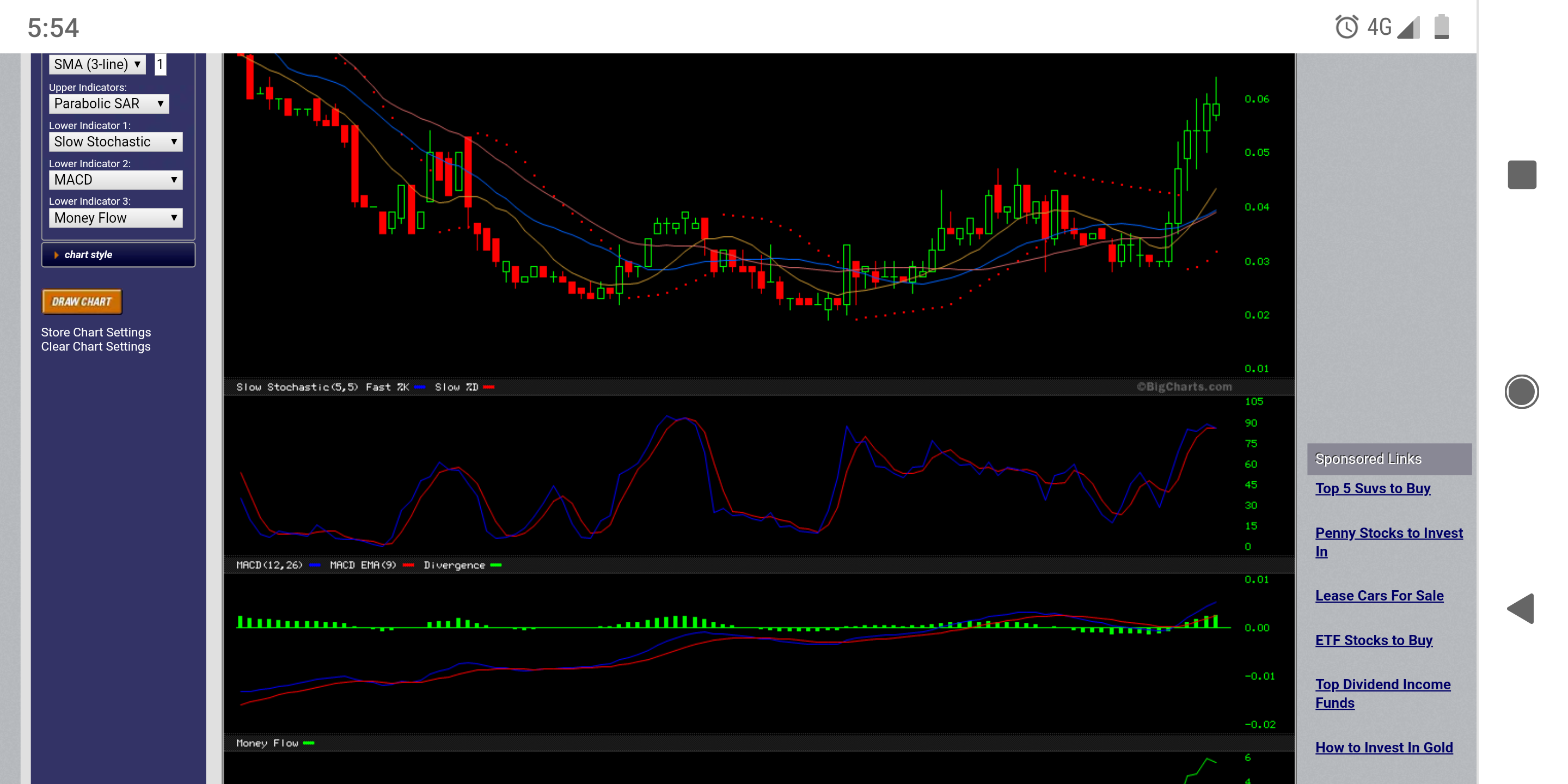Open Top 5 Suvs to Buy link

point(1373,488)
